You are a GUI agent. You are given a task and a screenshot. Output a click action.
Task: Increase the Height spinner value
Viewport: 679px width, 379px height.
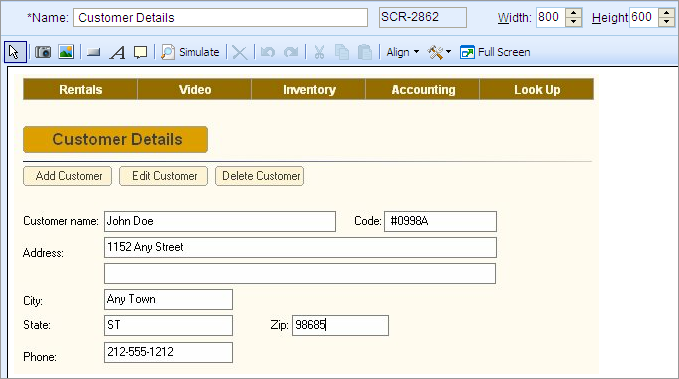coord(666,13)
